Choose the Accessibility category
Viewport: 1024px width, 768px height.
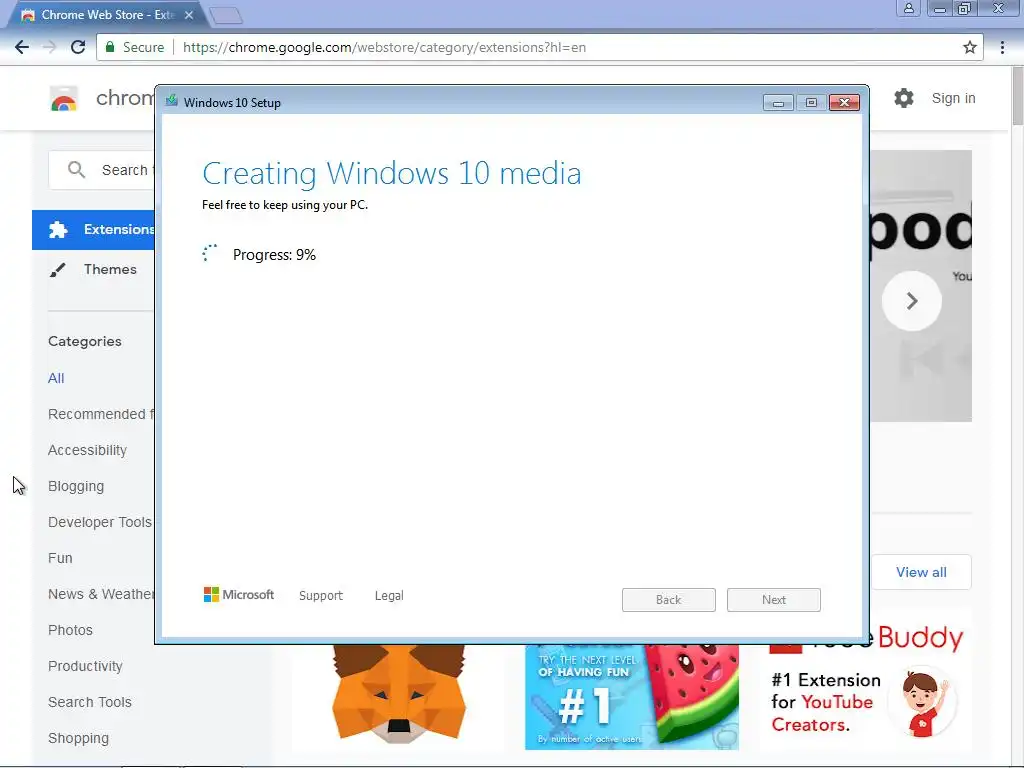(87, 450)
